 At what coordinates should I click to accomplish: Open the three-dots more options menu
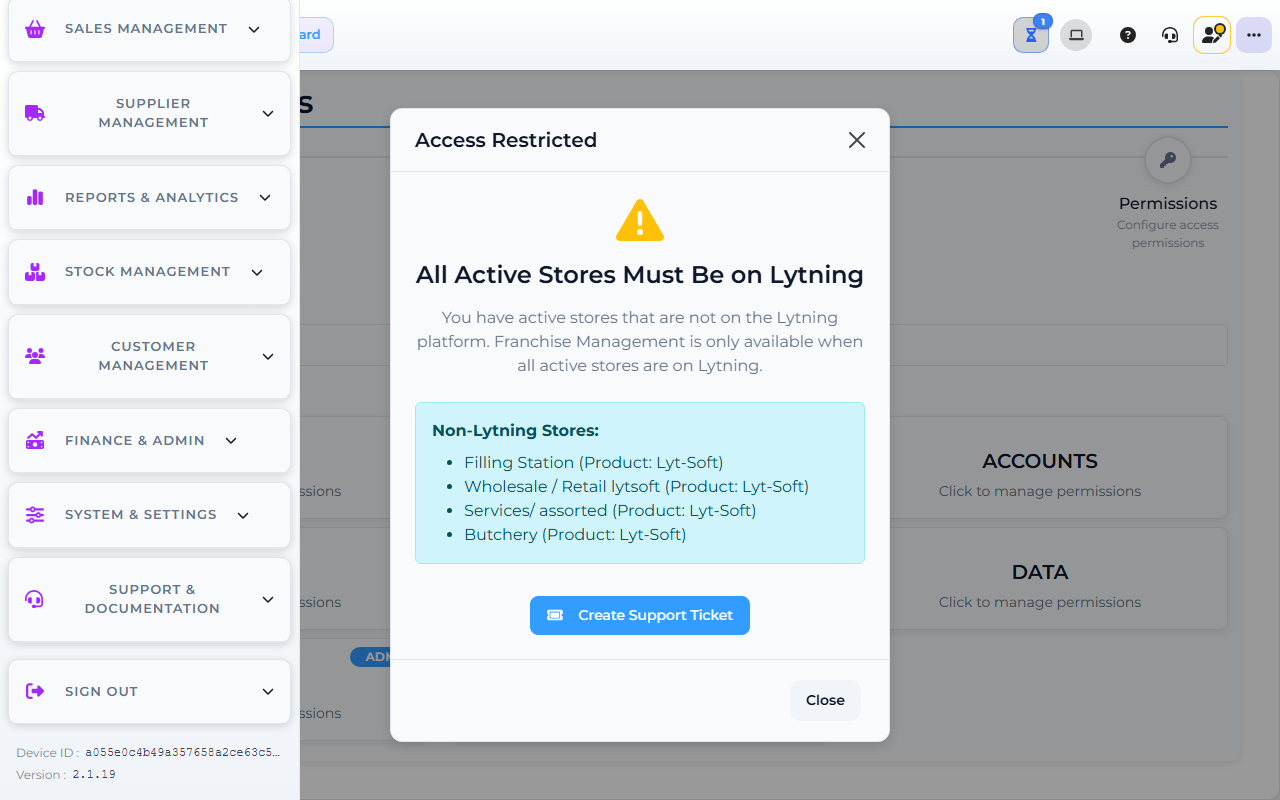pos(1254,35)
